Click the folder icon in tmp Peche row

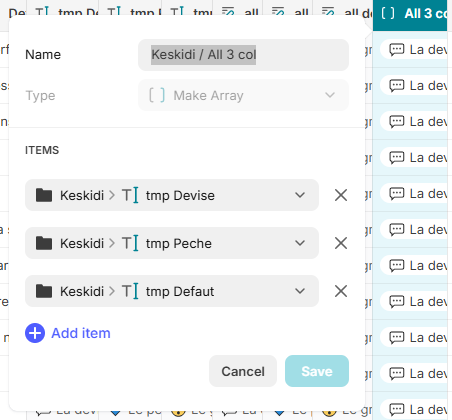point(44,243)
